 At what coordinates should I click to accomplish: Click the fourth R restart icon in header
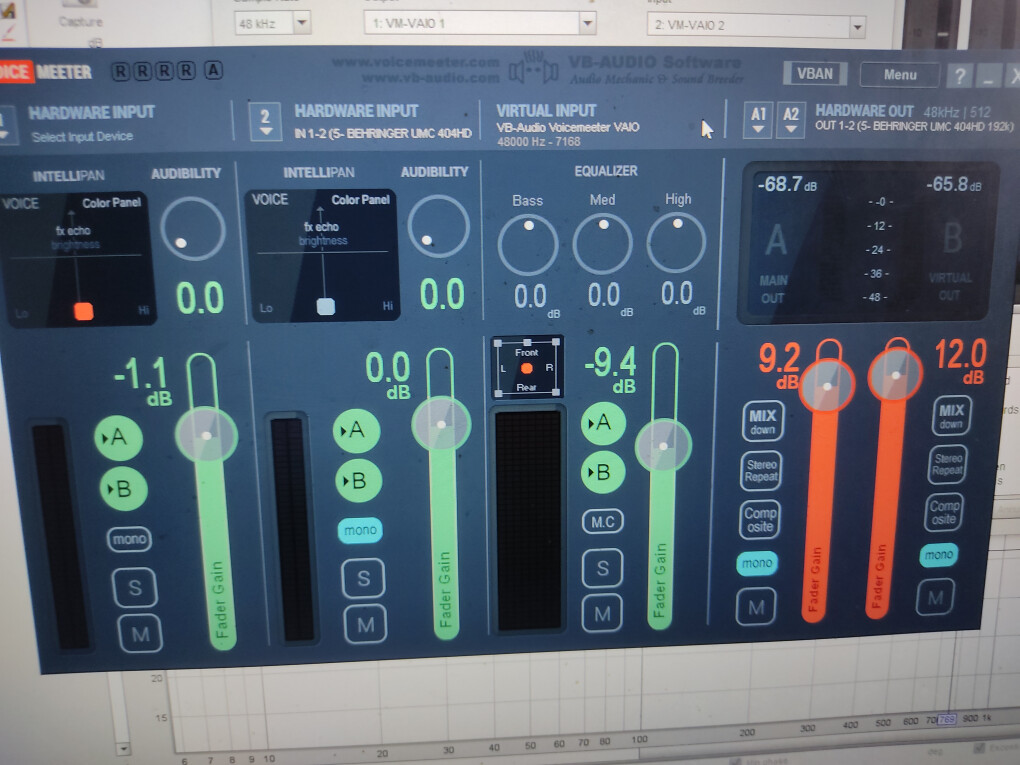pos(187,70)
